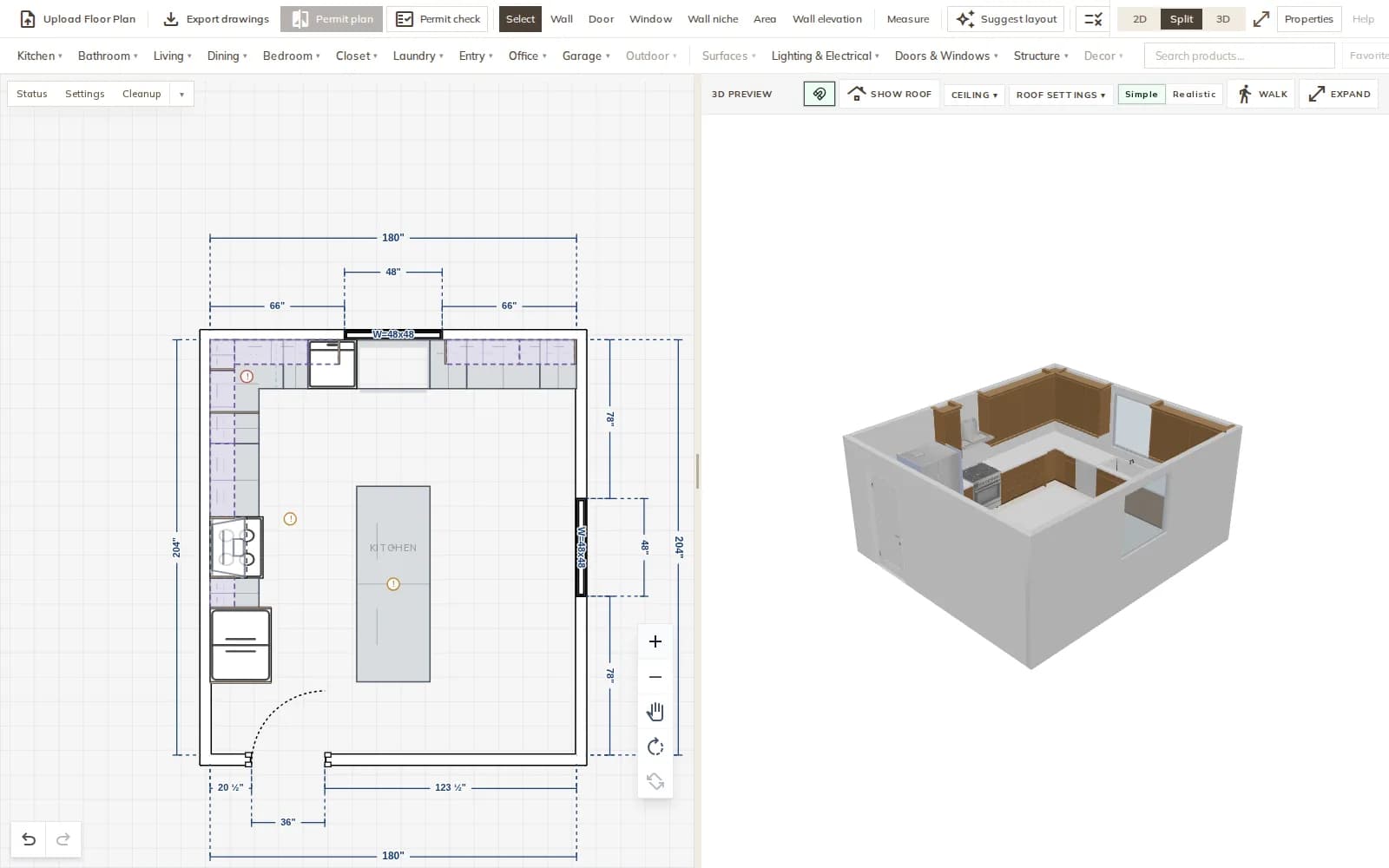Click the Suggest layout sparkle button
Screen dimensions: 1389x868
[1007, 19]
